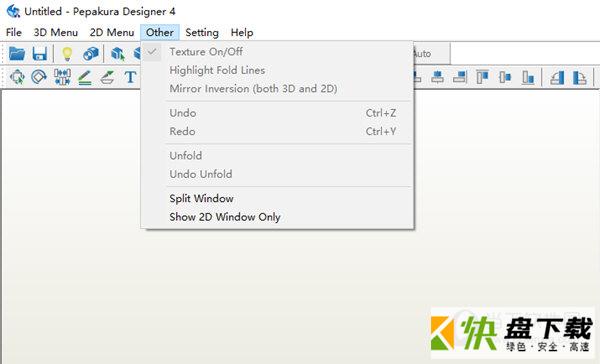The width and height of the screenshot is (600, 364).
Task: Save the project with the floppy disk icon
Action: (x=40, y=54)
